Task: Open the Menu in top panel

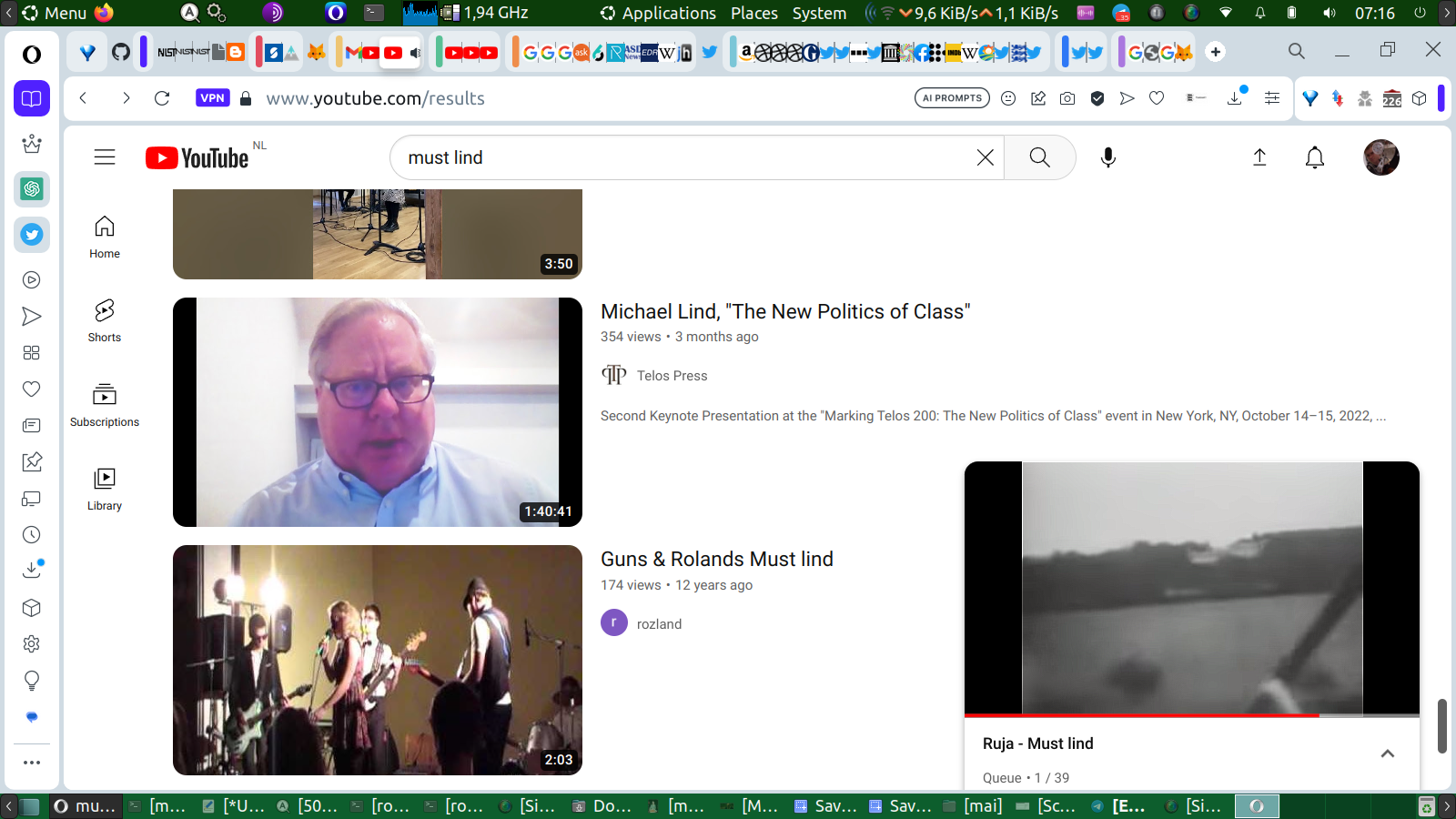Action: (x=55, y=13)
